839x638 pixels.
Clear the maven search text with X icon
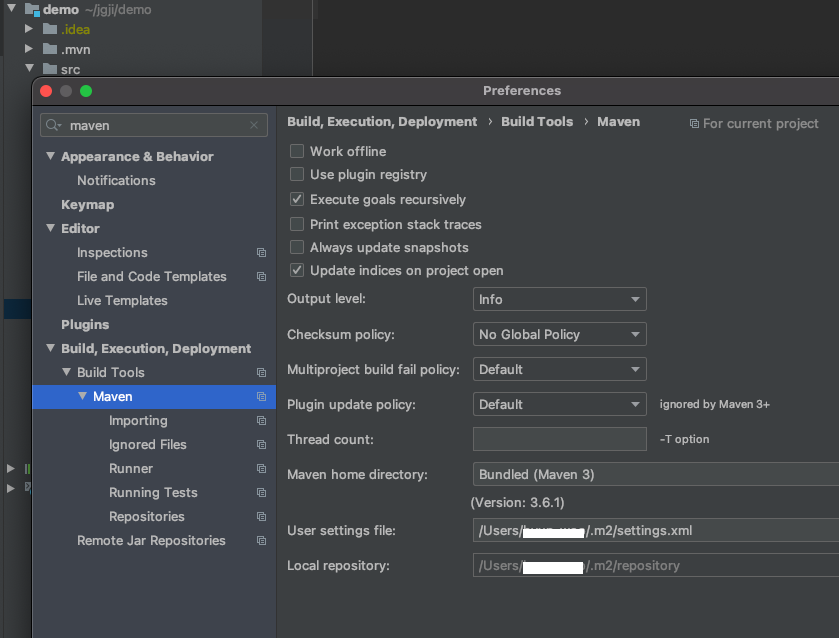click(x=254, y=126)
